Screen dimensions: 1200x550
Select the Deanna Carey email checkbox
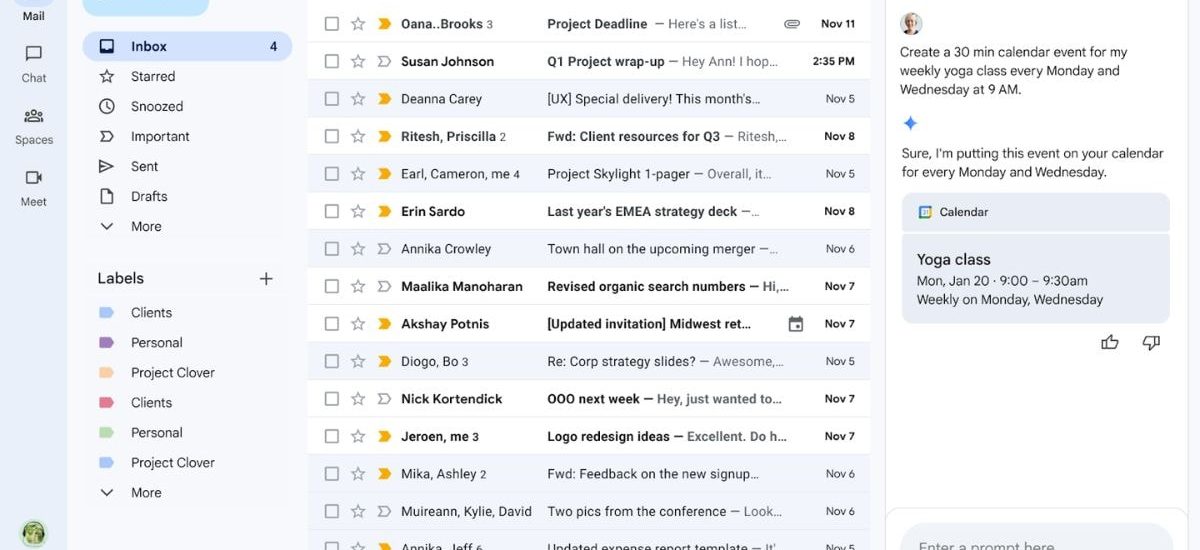tap(332, 99)
